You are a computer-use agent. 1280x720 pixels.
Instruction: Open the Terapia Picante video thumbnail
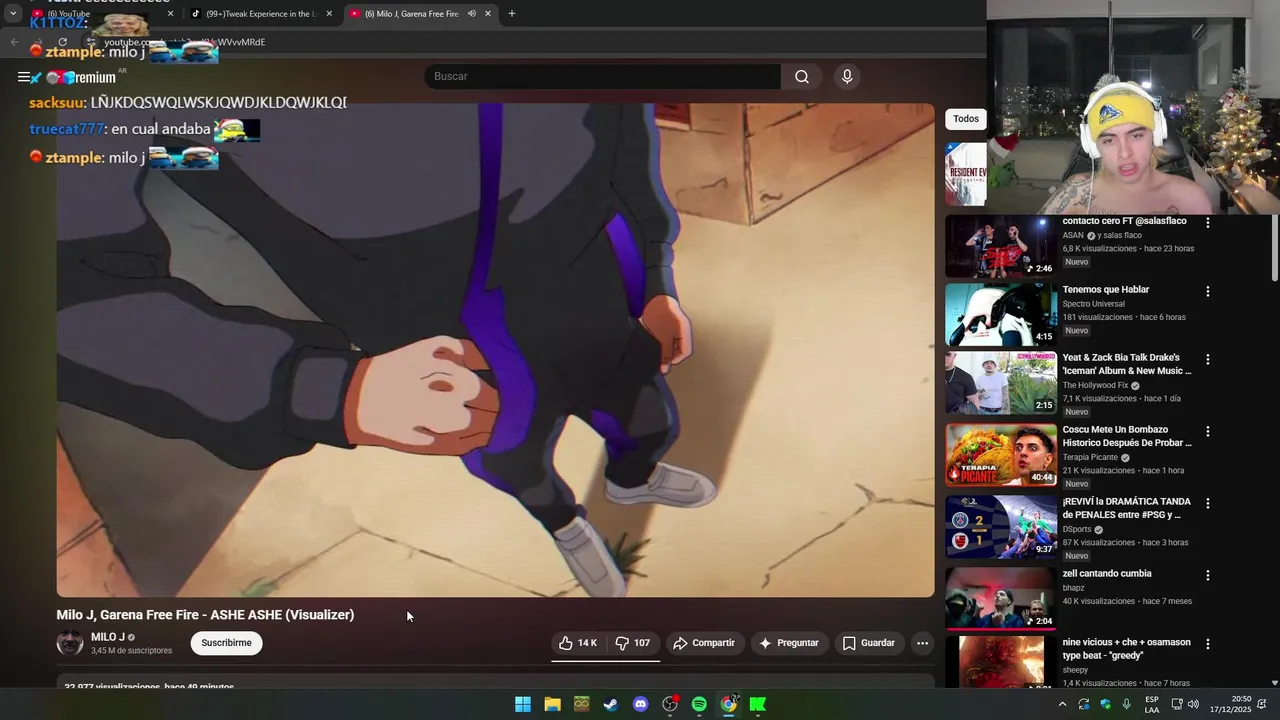1001,455
